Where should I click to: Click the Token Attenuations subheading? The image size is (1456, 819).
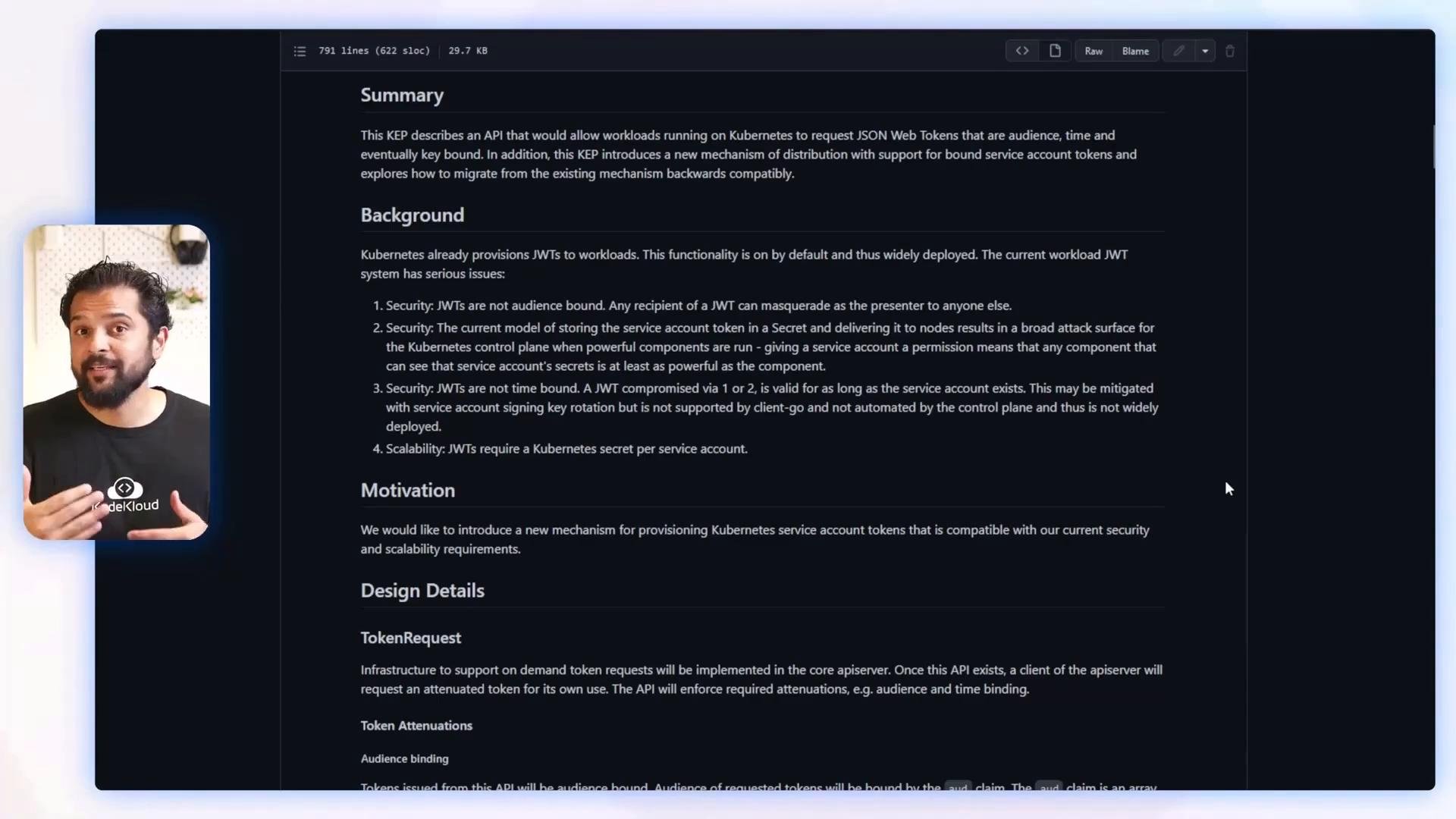(x=416, y=726)
